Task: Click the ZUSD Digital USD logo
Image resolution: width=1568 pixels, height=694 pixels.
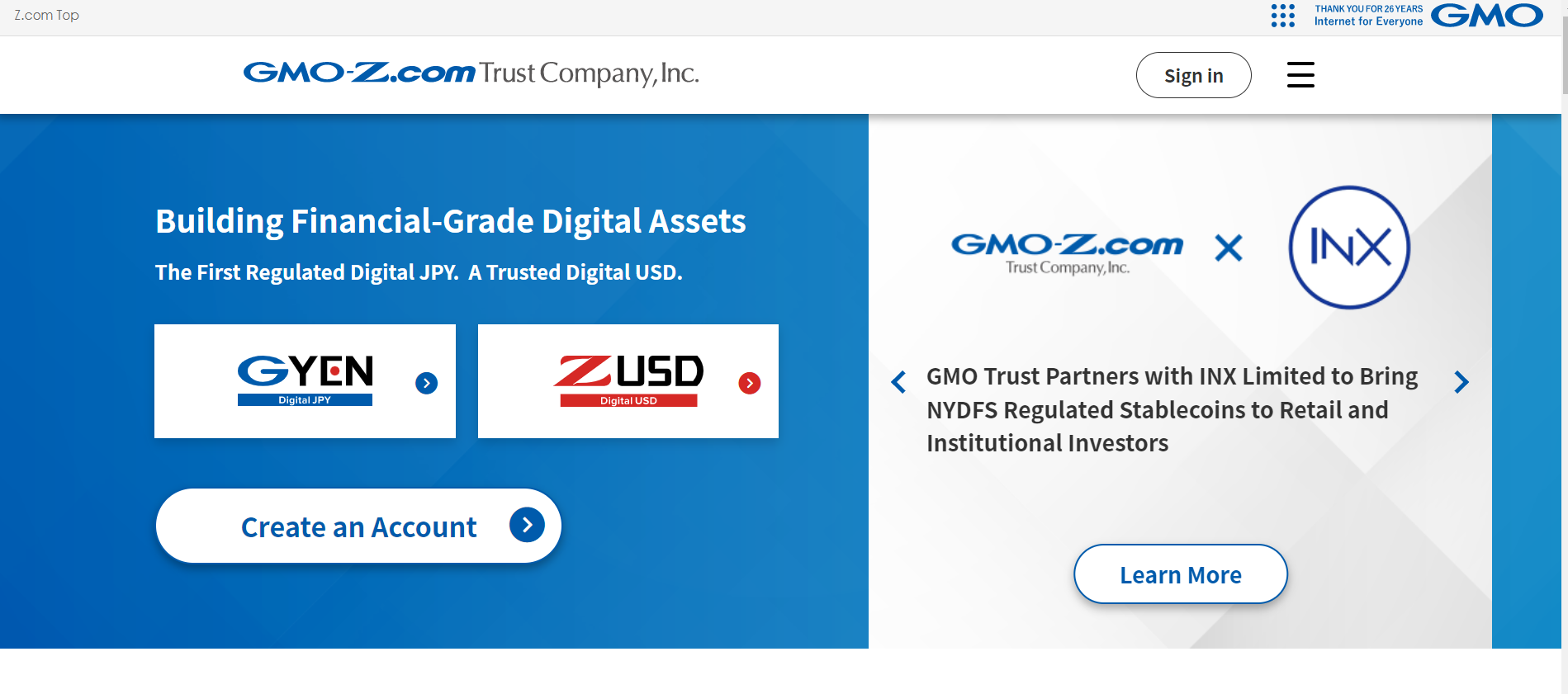Action: tap(628, 380)
